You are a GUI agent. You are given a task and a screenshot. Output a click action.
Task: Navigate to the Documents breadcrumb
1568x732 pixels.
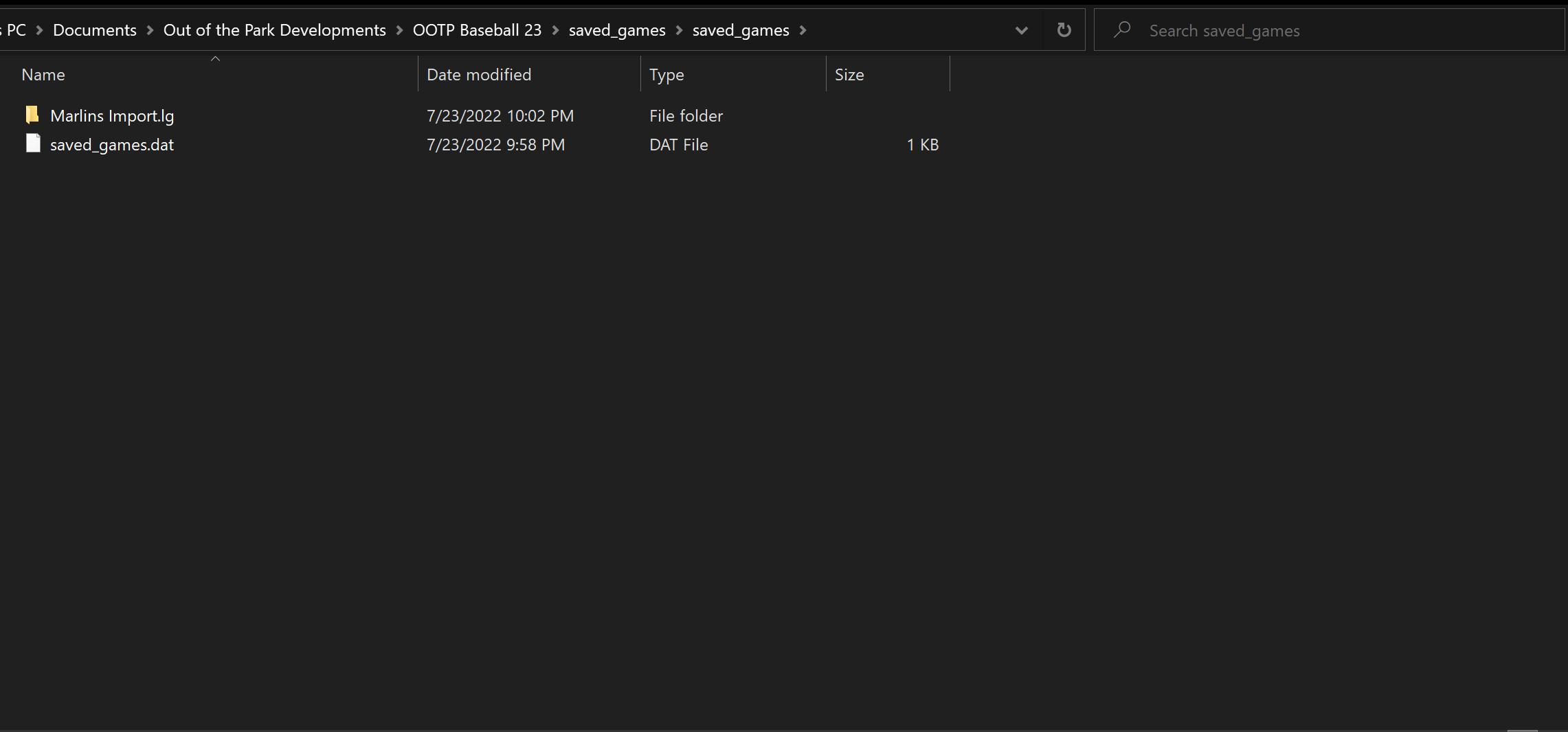tap(95, 30)
